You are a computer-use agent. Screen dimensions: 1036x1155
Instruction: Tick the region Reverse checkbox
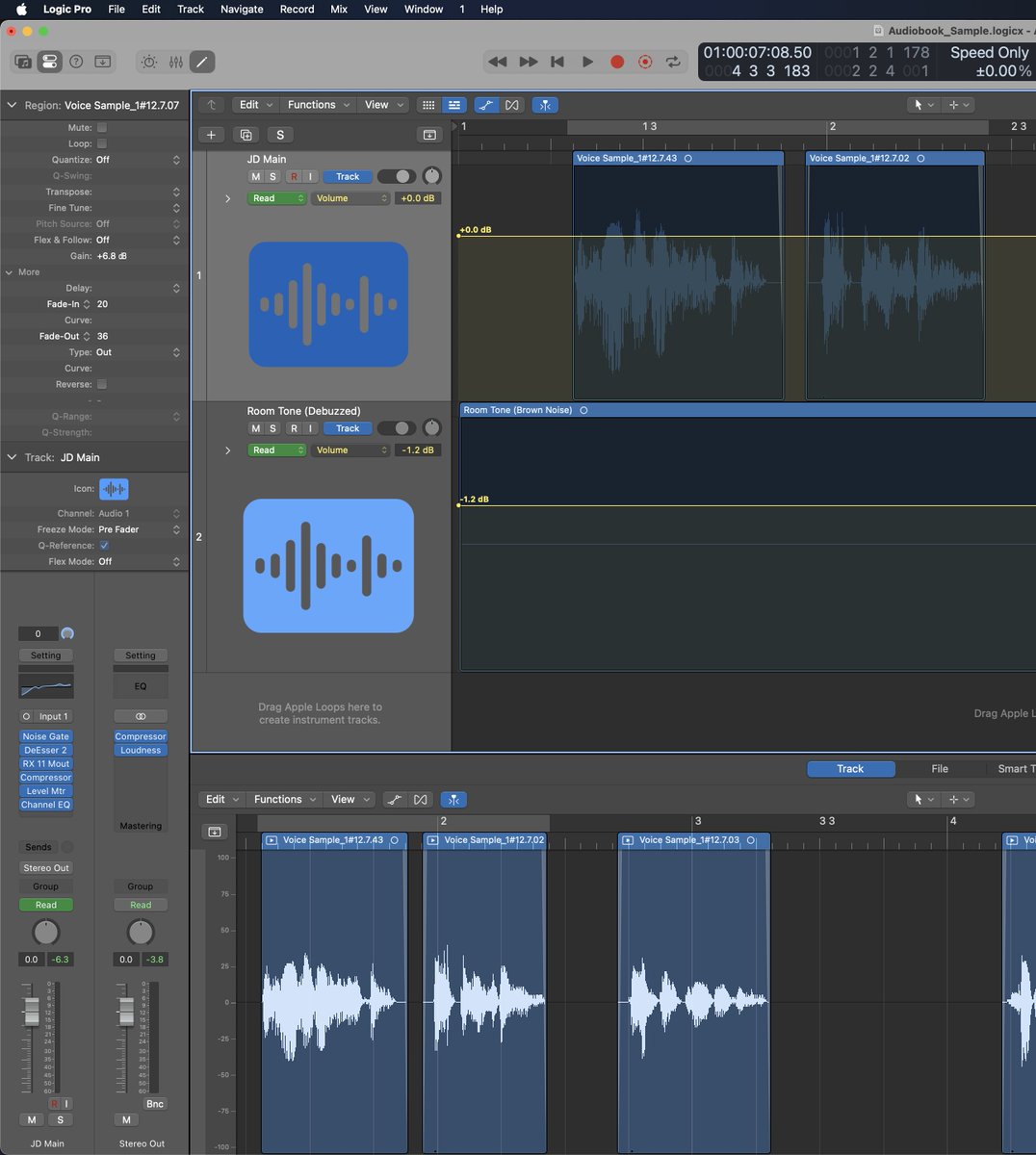point(102,384)
